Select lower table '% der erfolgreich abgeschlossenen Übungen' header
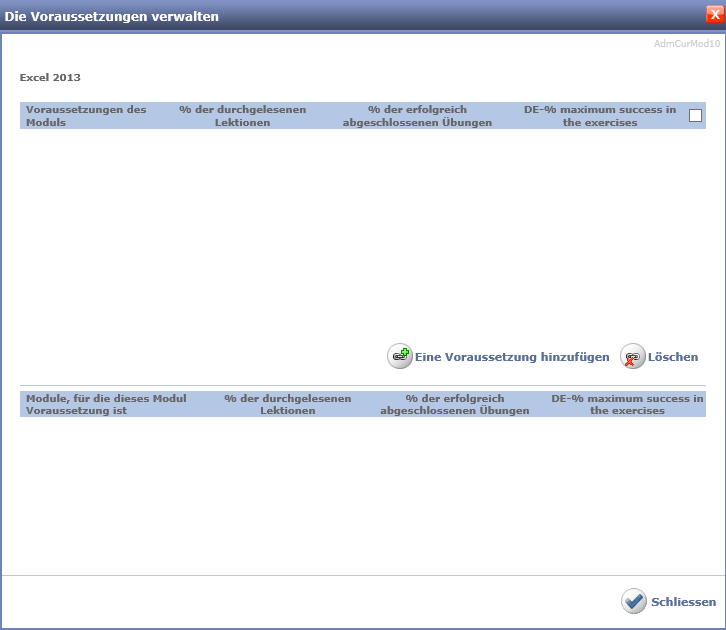 coord(454,404)
